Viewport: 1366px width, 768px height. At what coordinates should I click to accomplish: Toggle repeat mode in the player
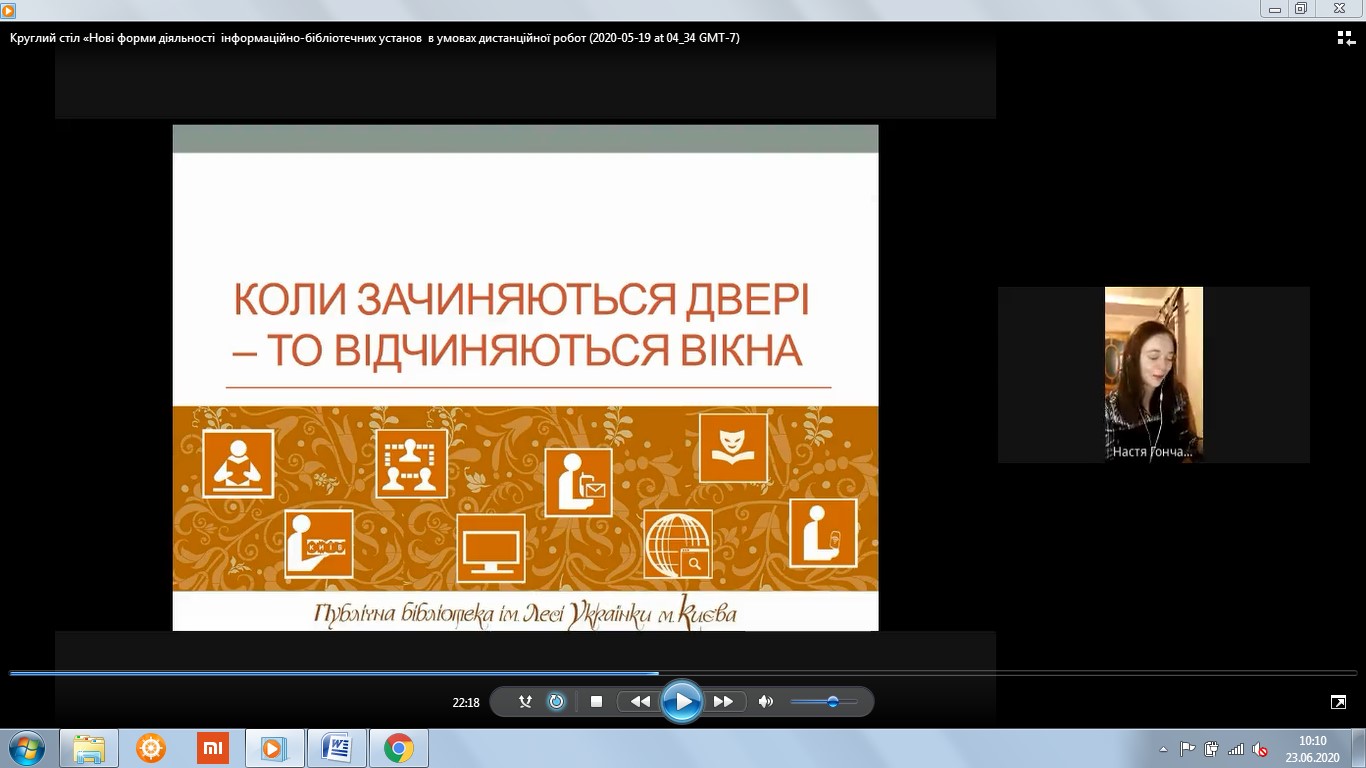556,702
